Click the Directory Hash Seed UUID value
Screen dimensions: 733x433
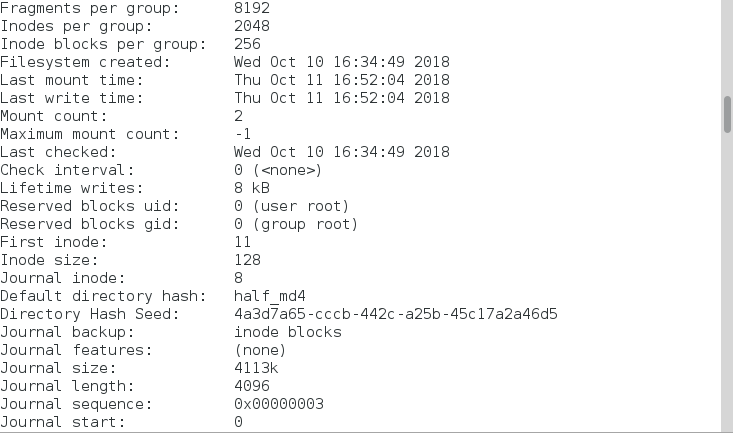(396, 314)
